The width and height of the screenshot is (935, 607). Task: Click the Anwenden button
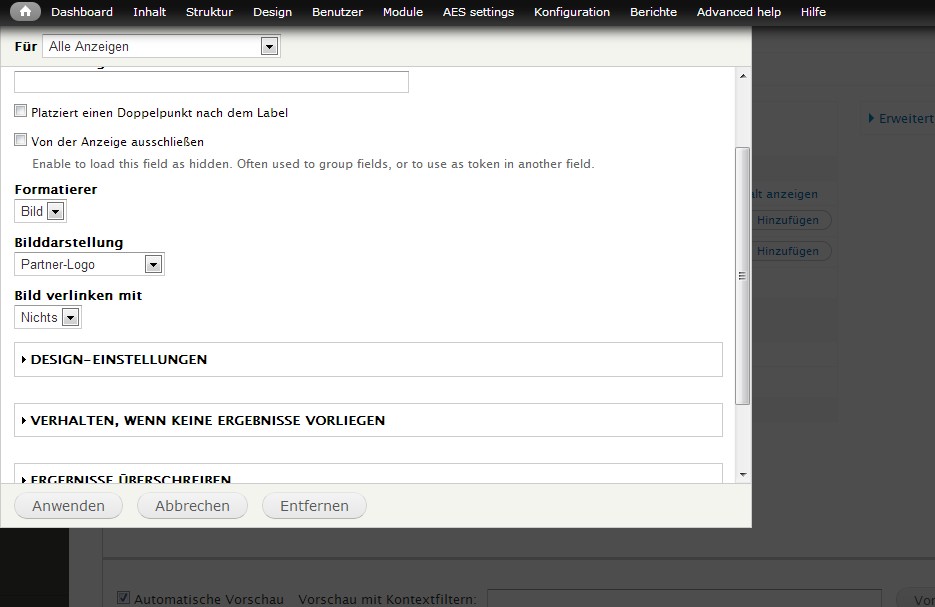pos(68,506)
